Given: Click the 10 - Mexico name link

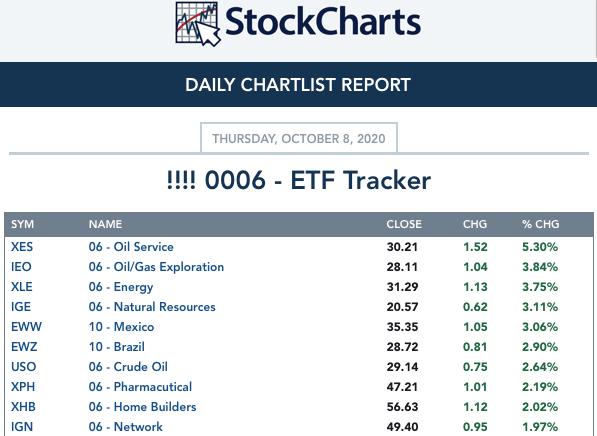Looking at the screenshot, I should (x=121, y=327).
